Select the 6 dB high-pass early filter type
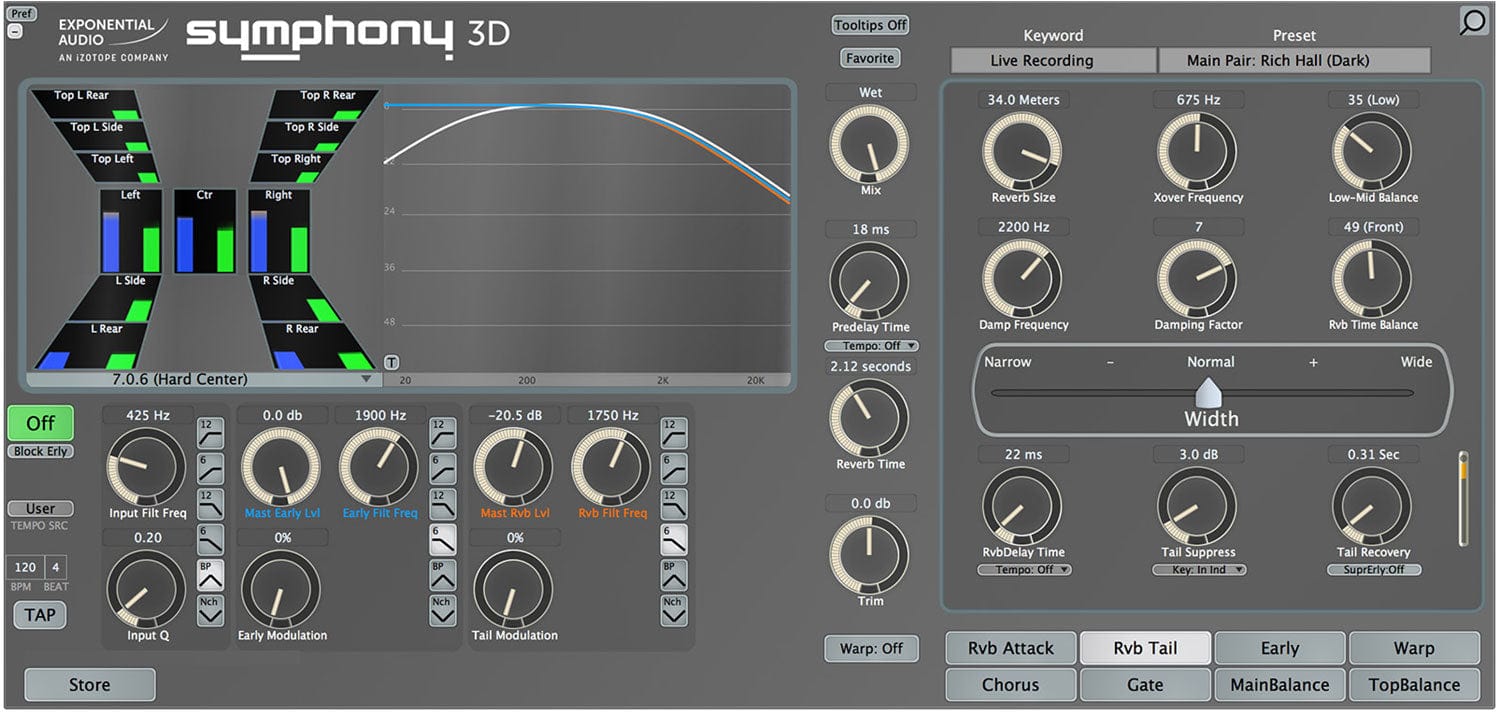Image resolution: width=1500 pixels, height=715 pixels. pyautogui.click(x=442, y=468)
